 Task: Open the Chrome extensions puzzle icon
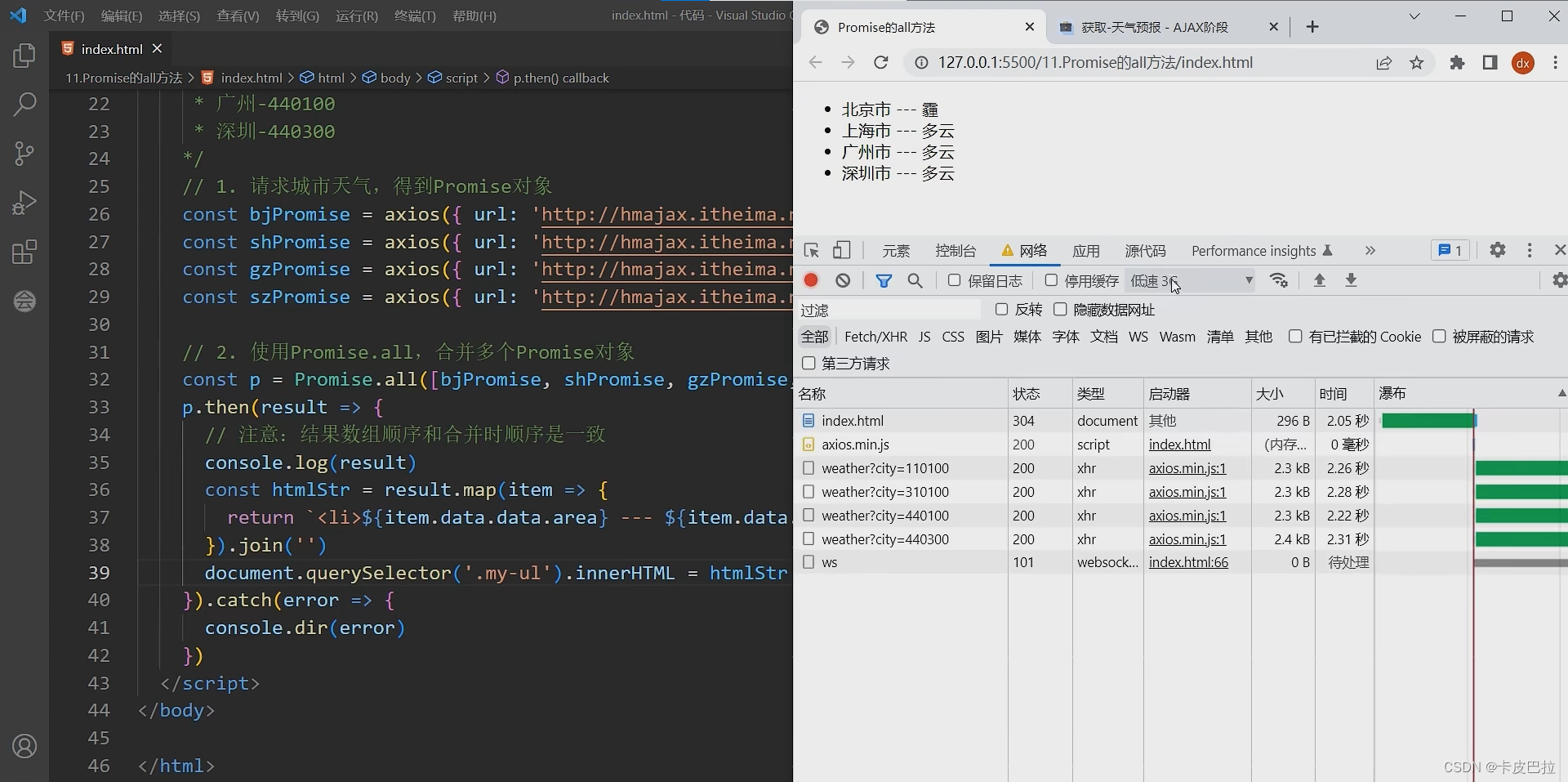click(x=1457, y=63)
